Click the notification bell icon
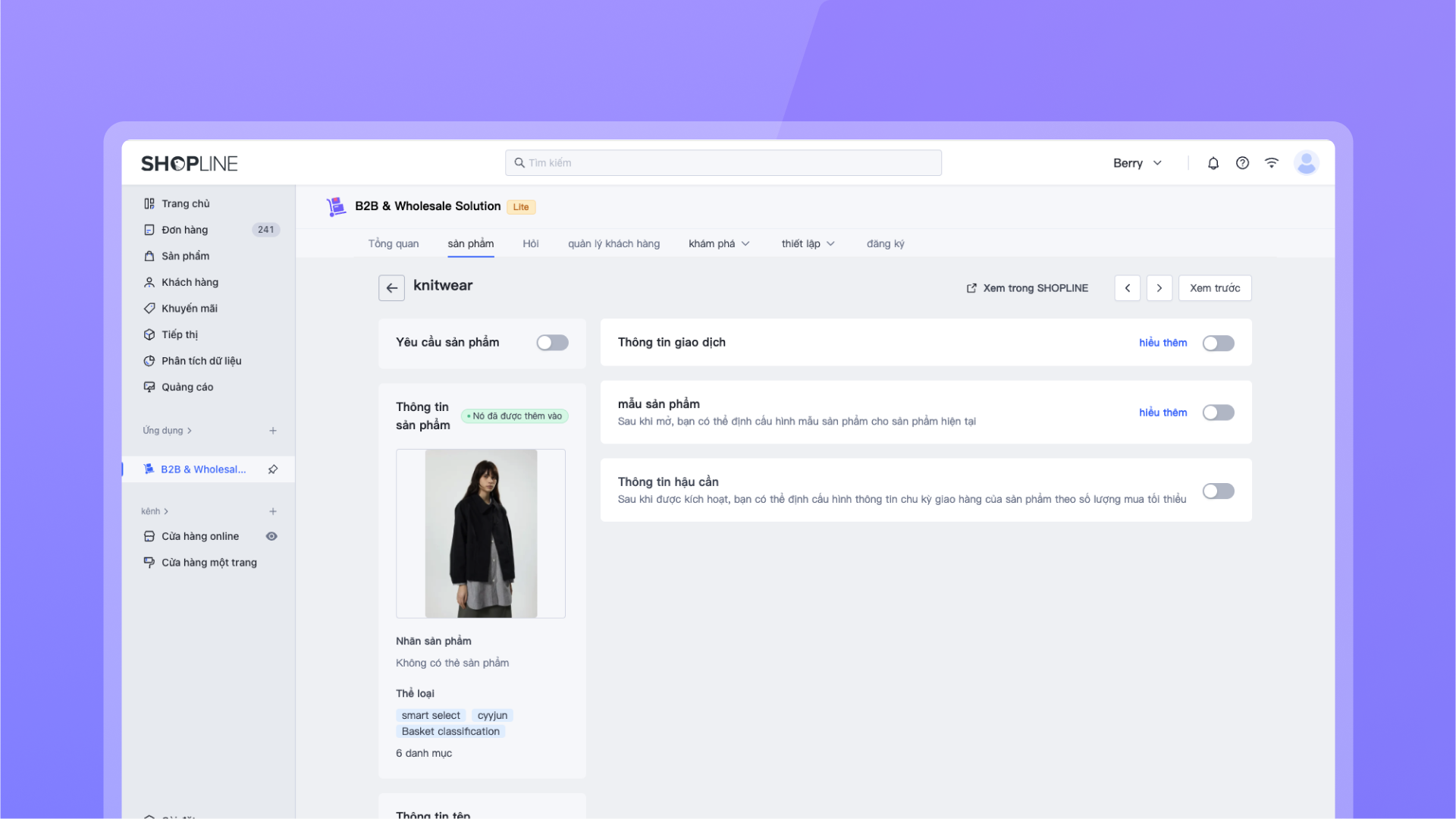Image resolution: width=1456 pixels, height=819 pixels. (x=1213, y=163)
